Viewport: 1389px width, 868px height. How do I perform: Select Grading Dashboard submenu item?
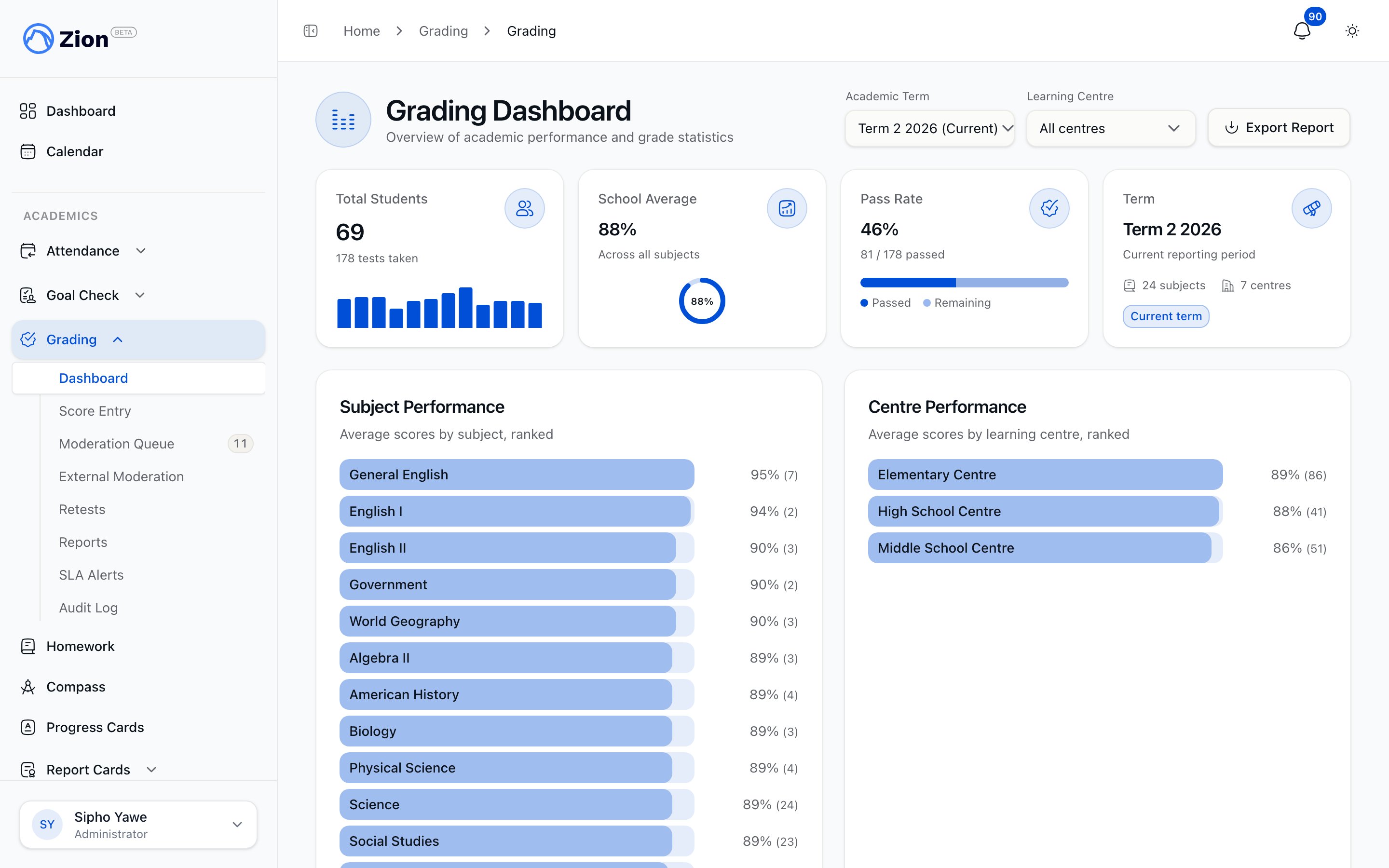pyautogui.click(x=138, y=379)
